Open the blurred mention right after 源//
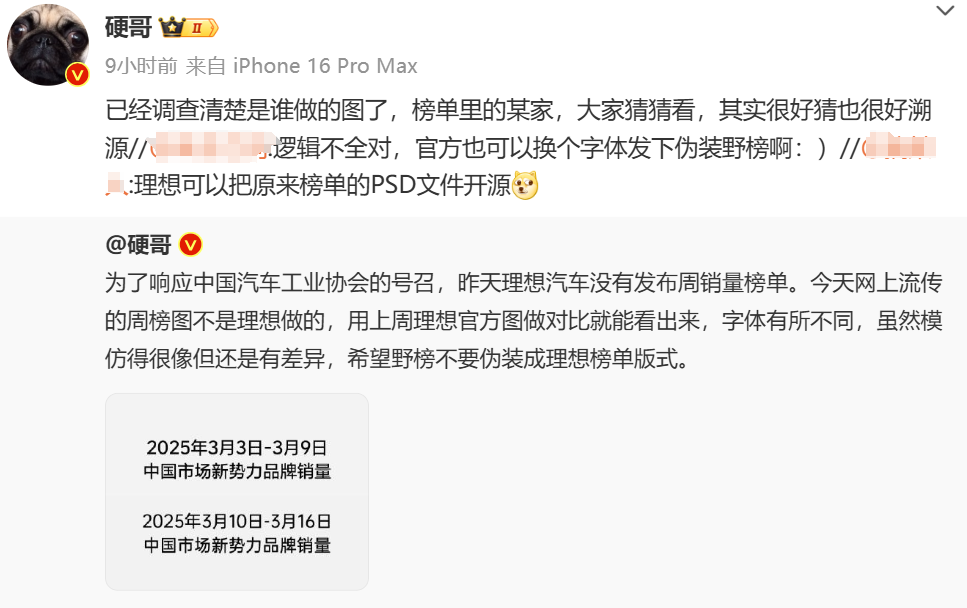This screenshot has height=608, width=967. [x=211, y=148]
